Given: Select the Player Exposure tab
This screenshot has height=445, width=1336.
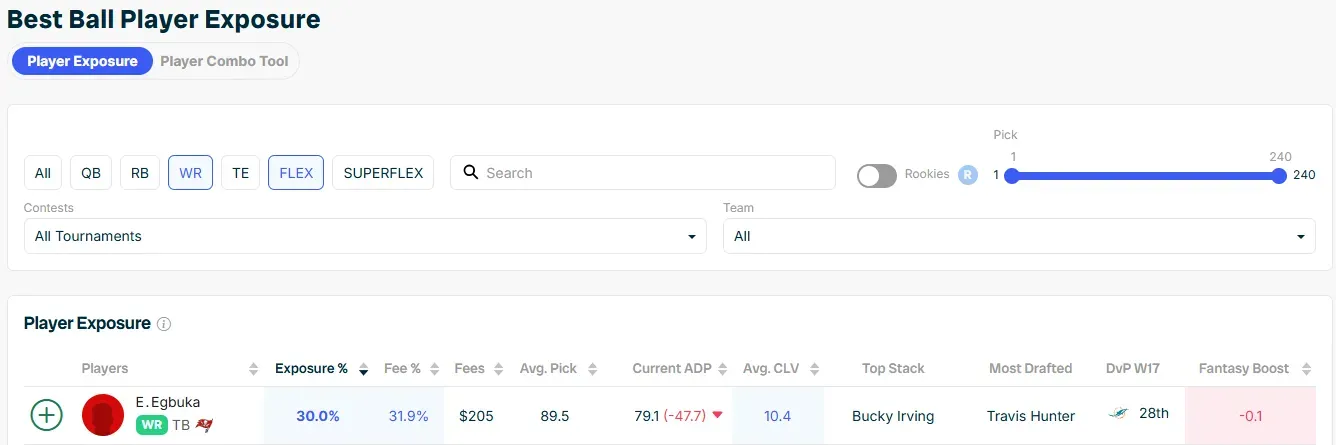Looking at the screenshot, I should pyautogui.click(x=82, y=61).
